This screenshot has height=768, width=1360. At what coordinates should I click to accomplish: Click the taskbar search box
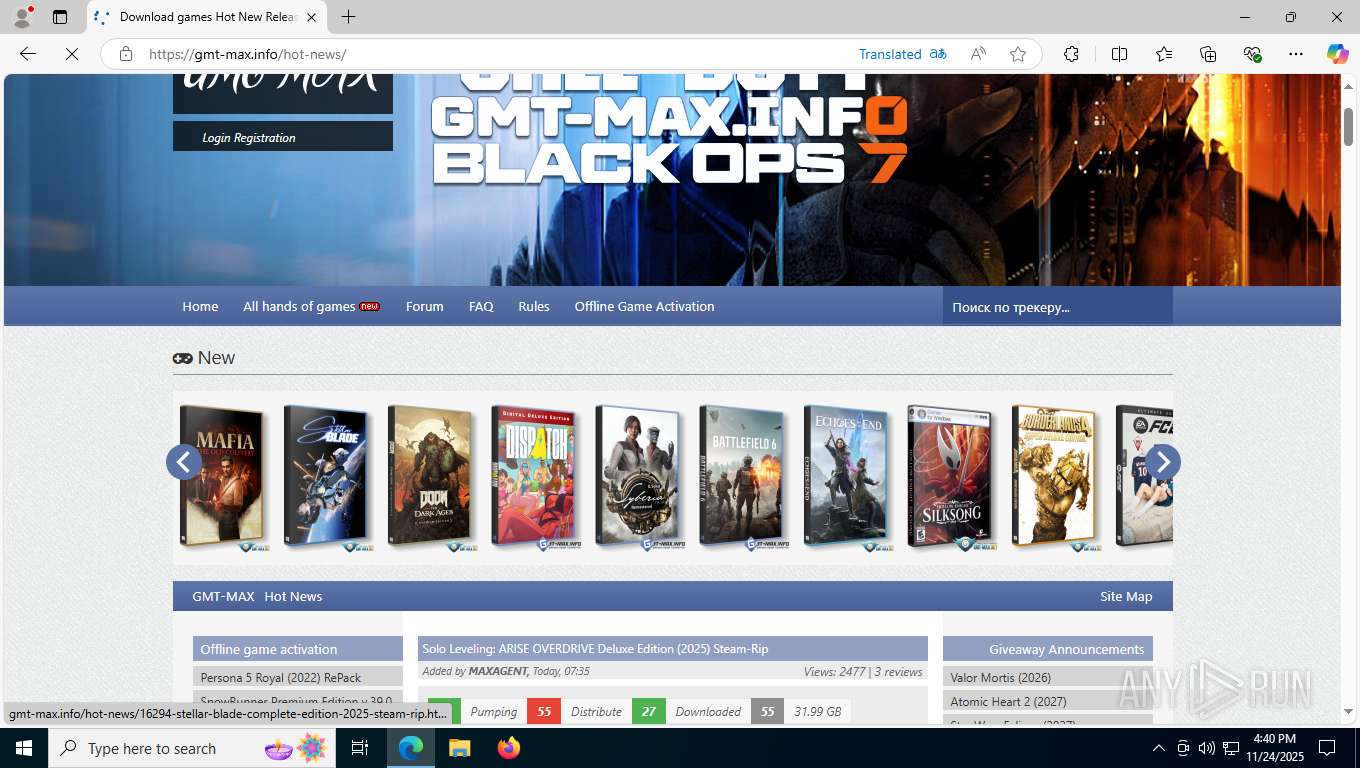click(x=190, y=748)
